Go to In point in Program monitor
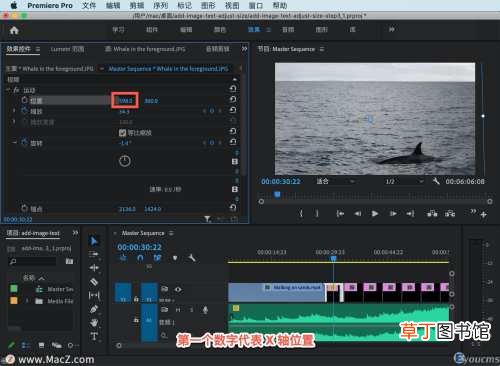This screenshot has width=500, height=366. pos(340,214)
